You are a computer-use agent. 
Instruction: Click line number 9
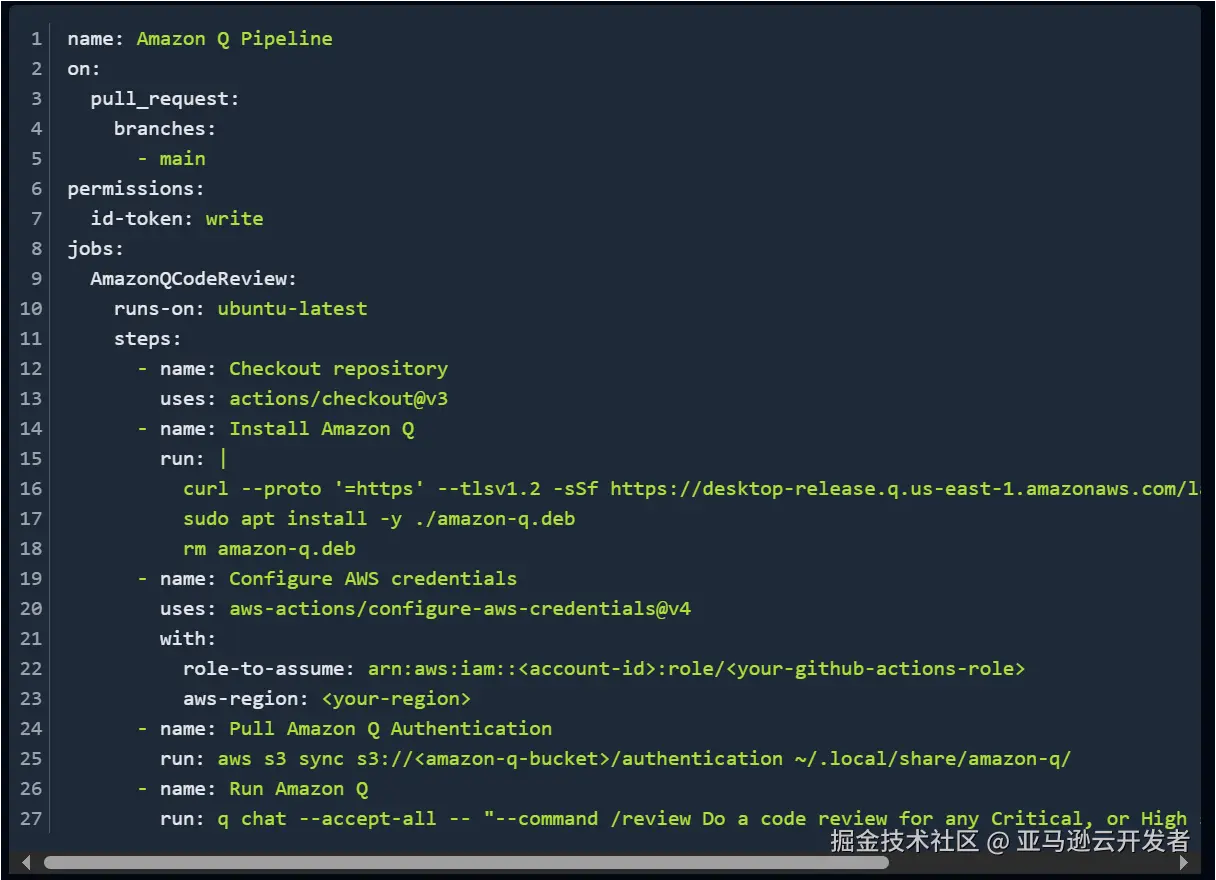point(37,279)
